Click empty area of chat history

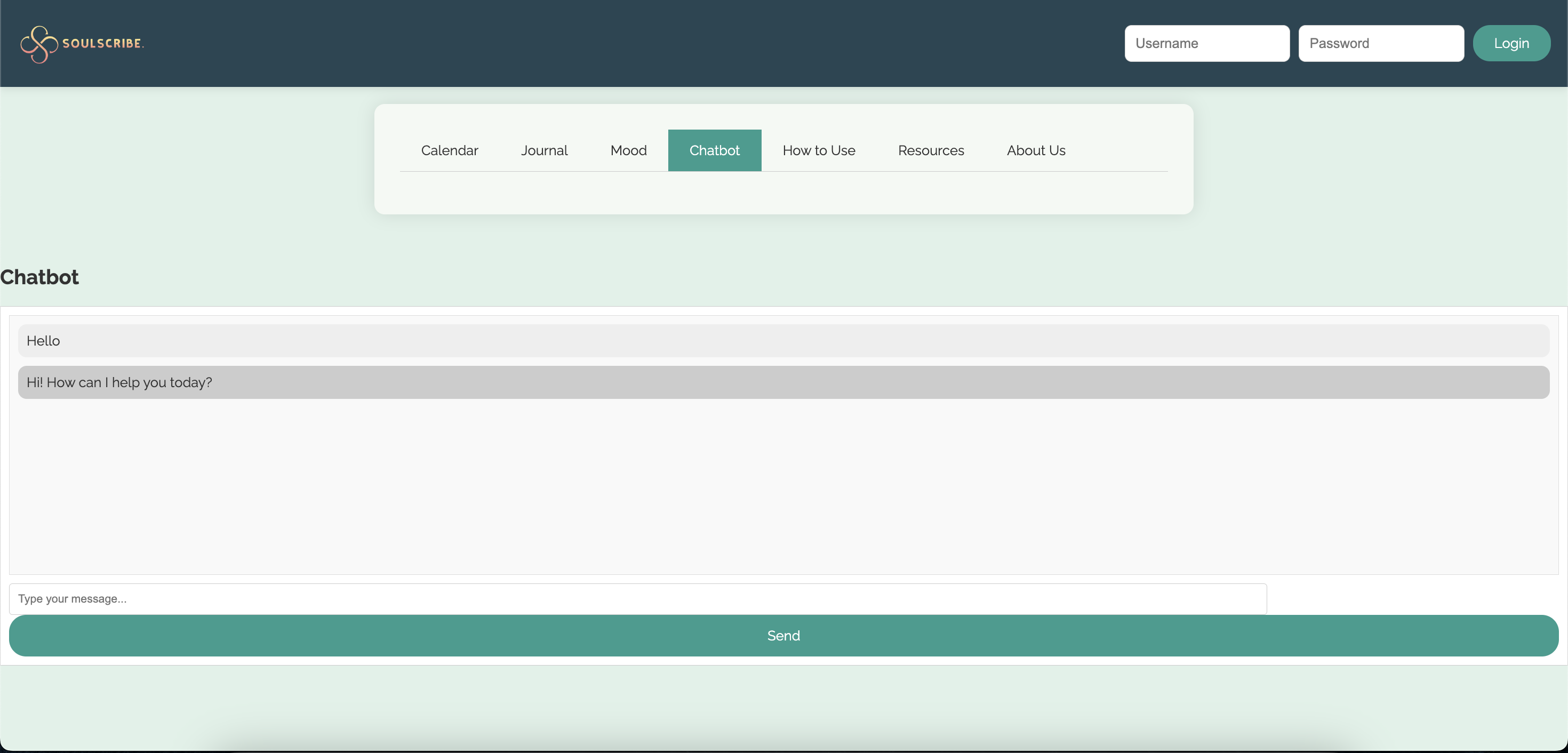pos(783,487)
